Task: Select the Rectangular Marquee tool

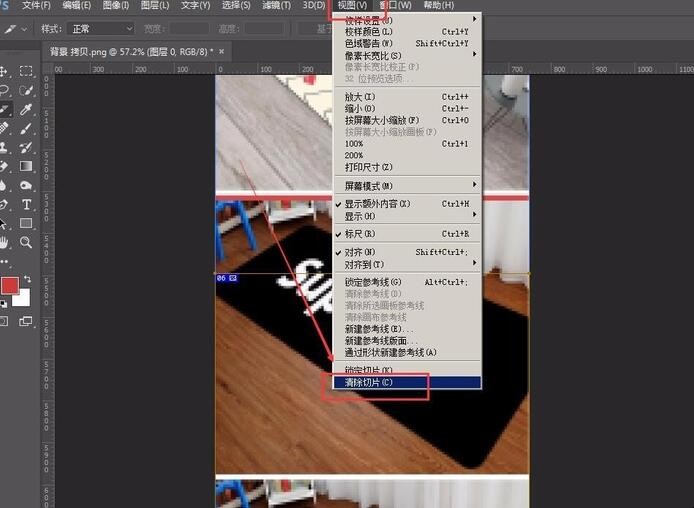Action: (x=26, y=71)
